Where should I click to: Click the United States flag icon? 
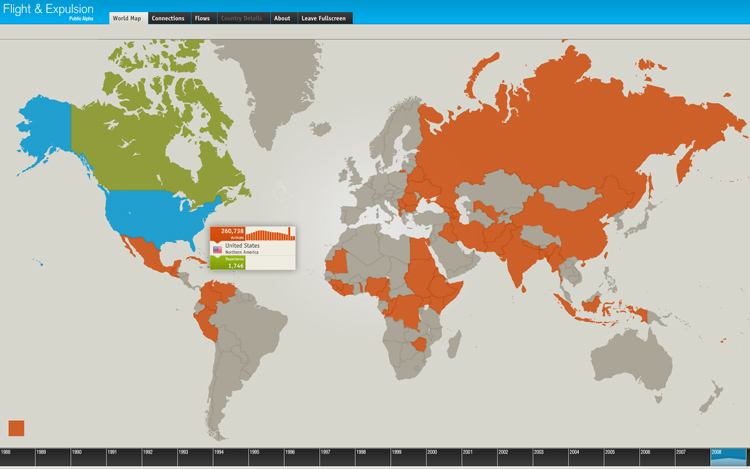coord(217,249)
